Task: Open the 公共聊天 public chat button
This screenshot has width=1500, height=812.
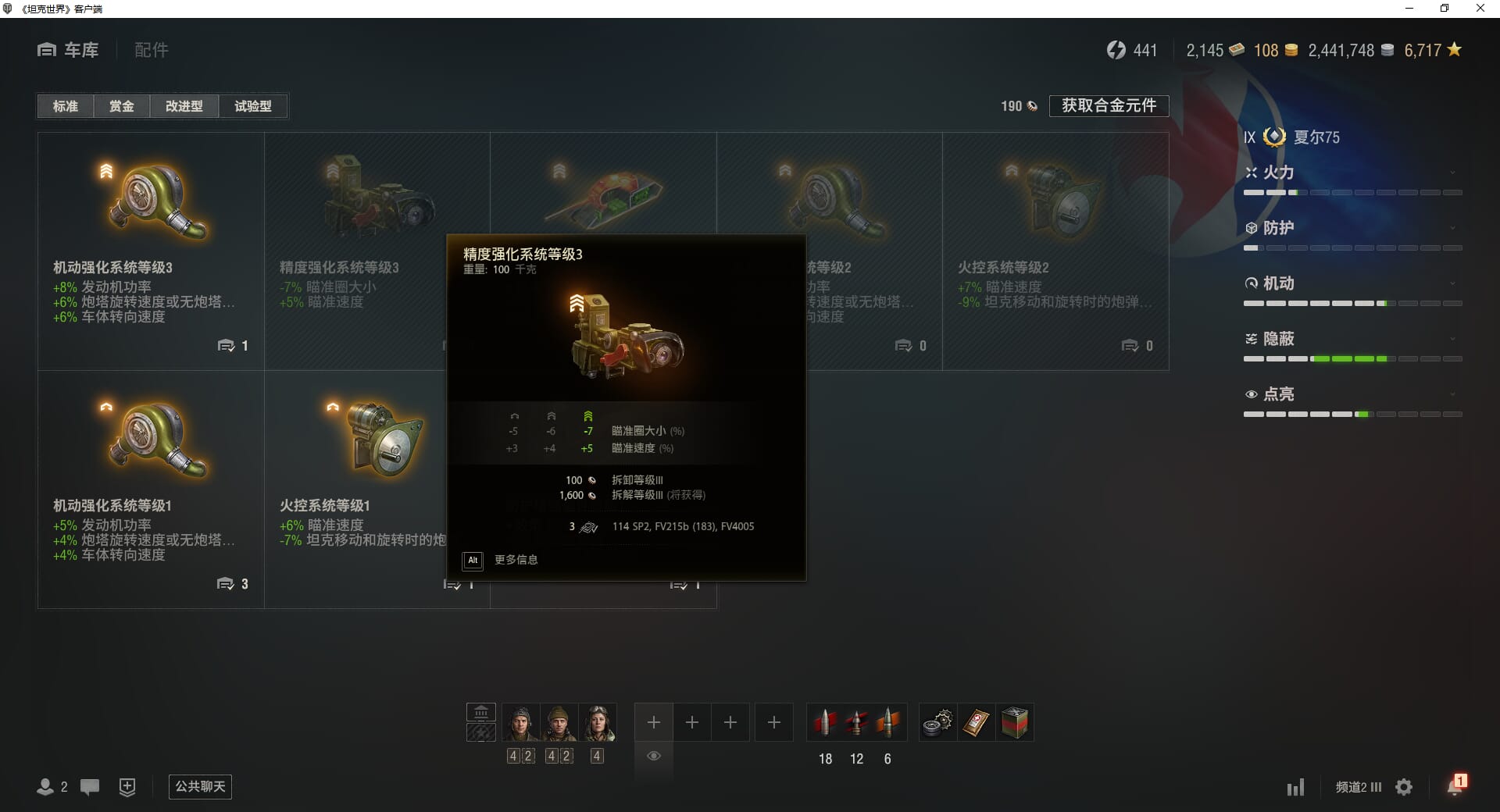Action: coord(200,786)
